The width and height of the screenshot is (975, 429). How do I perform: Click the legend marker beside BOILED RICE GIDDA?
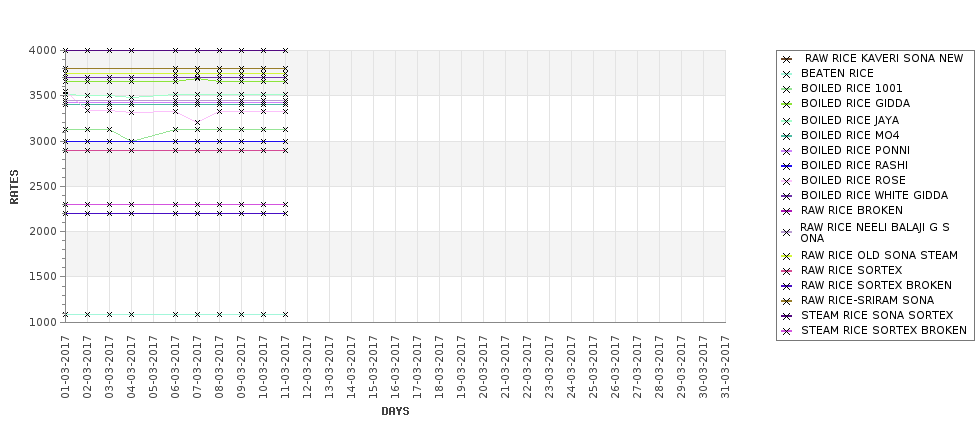[x=787, y=104]
